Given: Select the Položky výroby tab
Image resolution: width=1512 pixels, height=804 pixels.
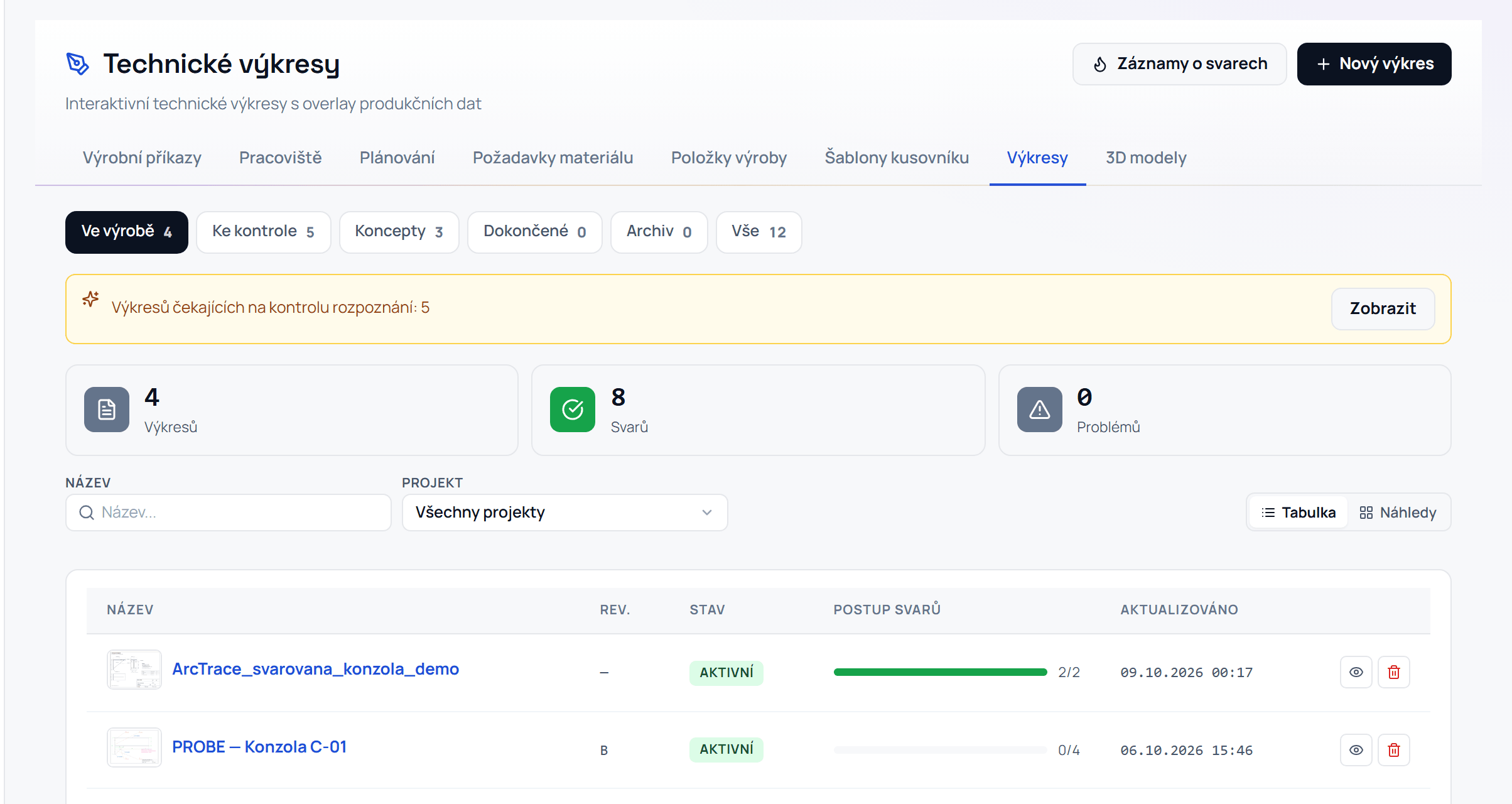Looking at the screenshot, I should click(728, 158).
